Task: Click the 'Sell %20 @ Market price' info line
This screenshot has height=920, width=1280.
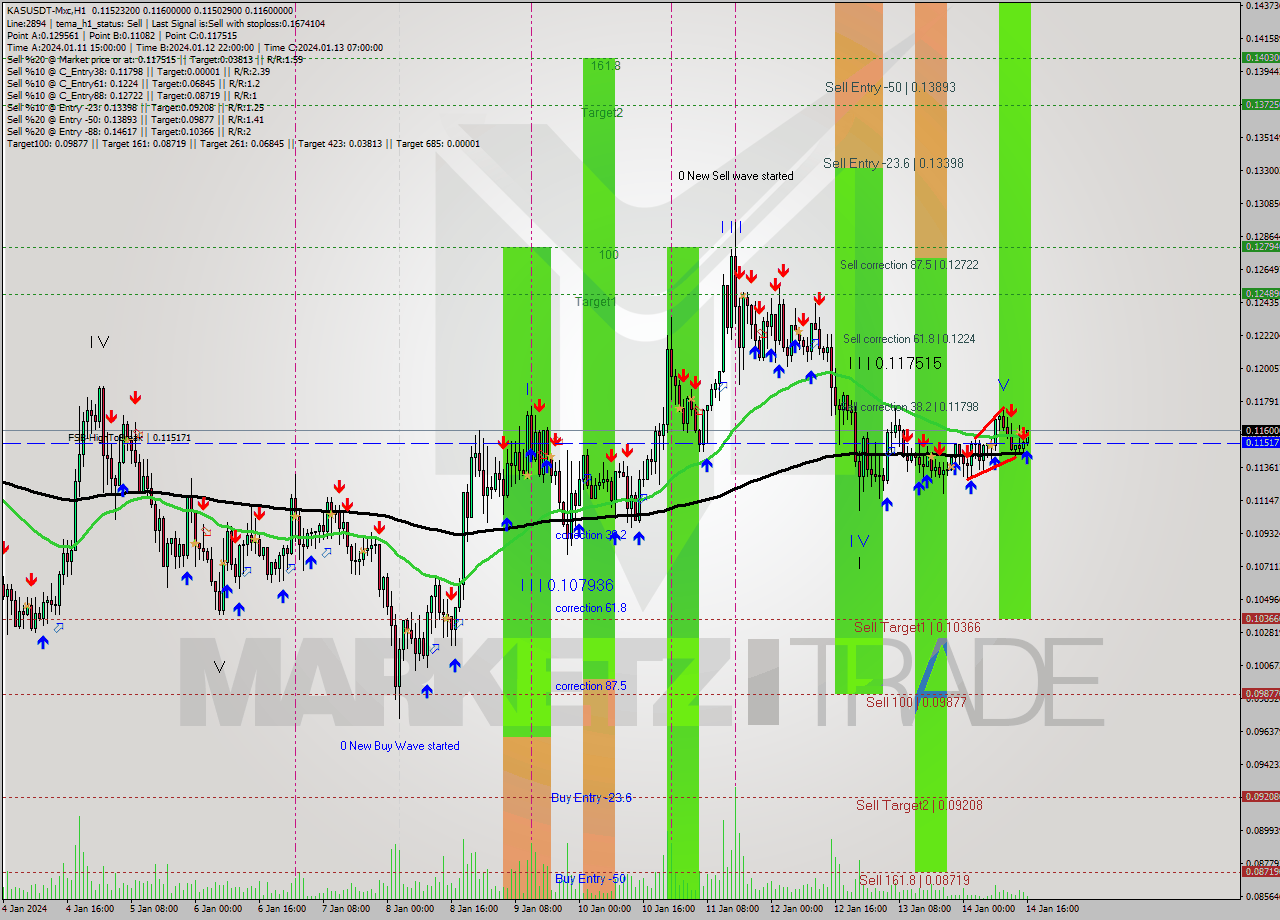Action: 155,59
